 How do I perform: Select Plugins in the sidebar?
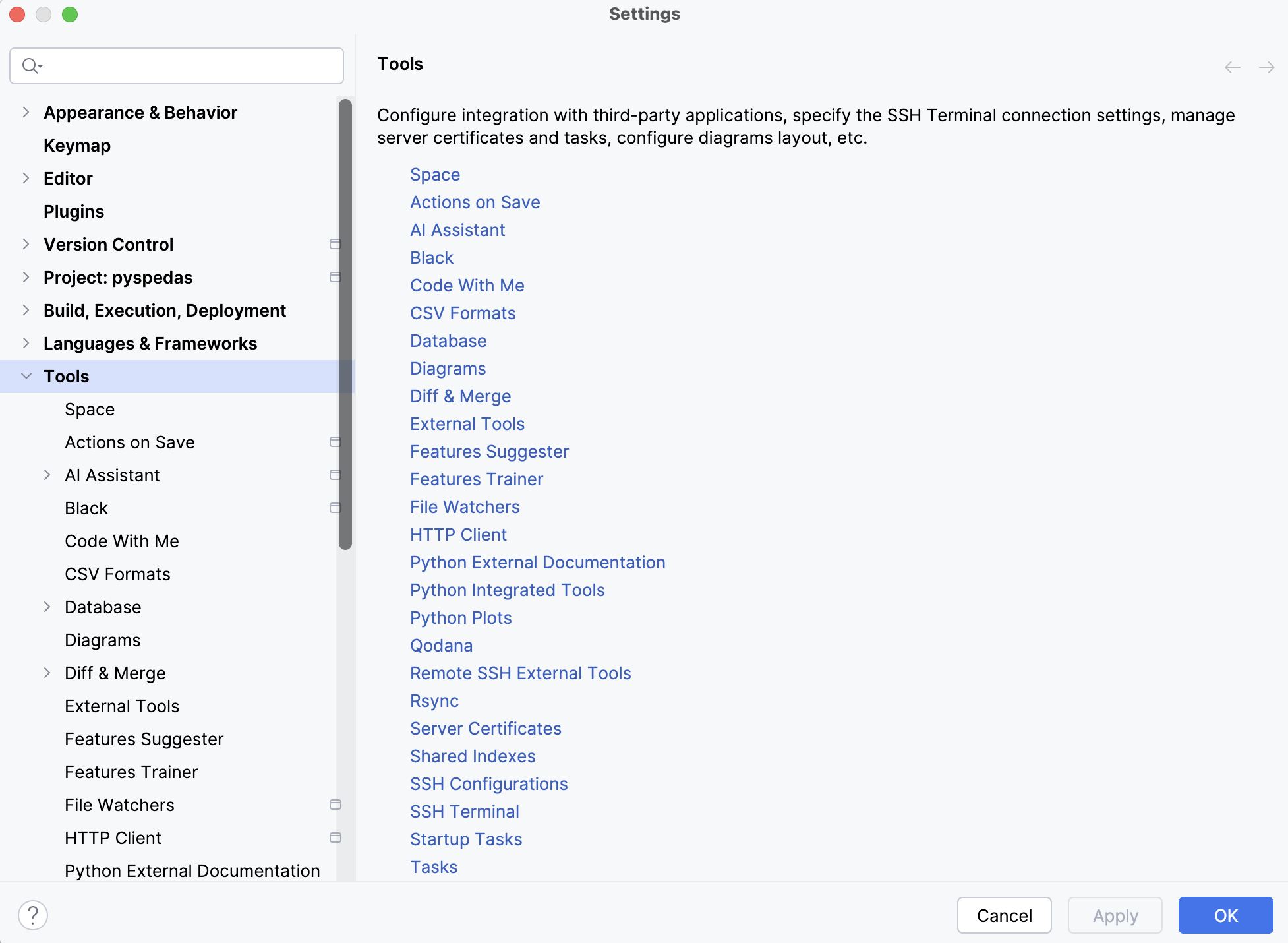coord(74,212)
